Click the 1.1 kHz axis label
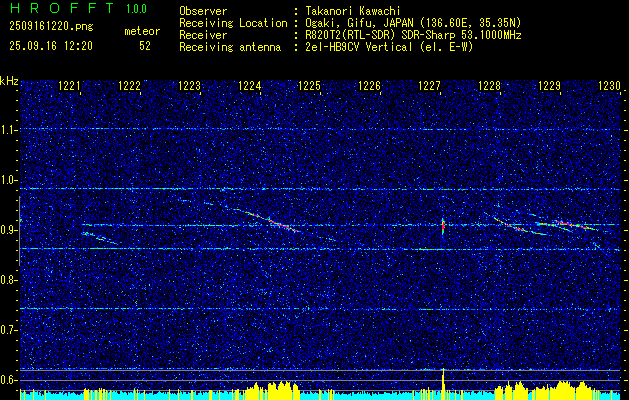629x400 pixels. tap(8, 130)
